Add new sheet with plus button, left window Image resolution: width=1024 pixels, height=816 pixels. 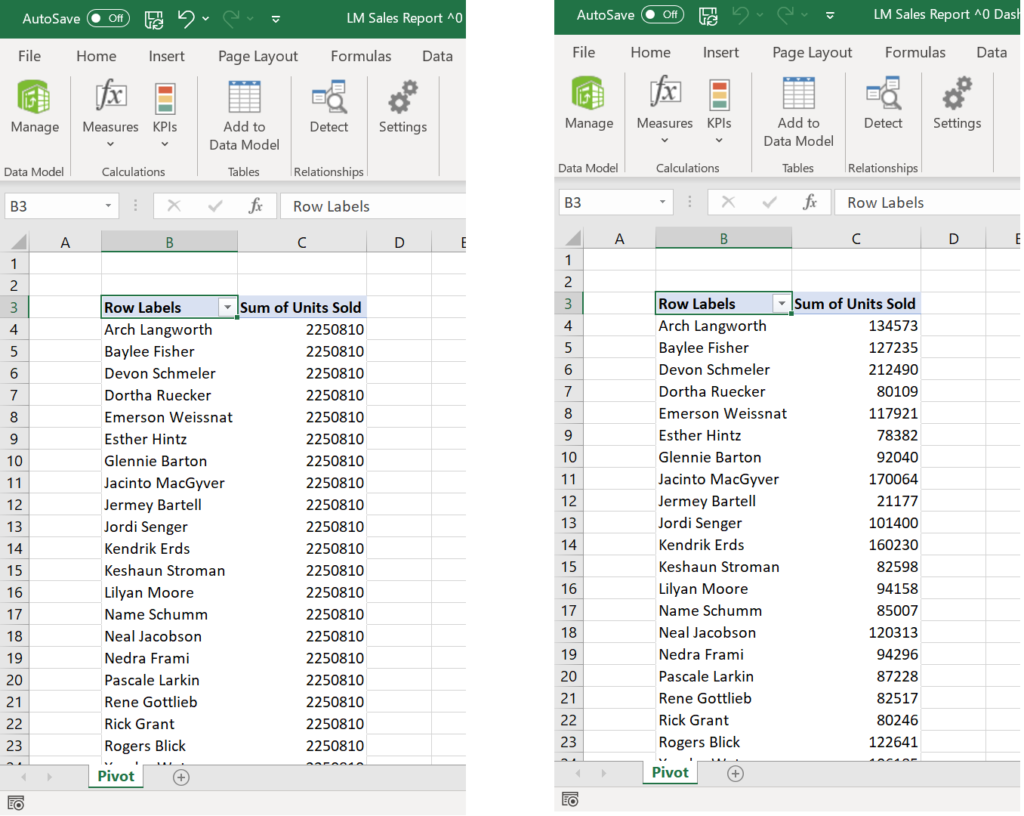pos(181,777)
